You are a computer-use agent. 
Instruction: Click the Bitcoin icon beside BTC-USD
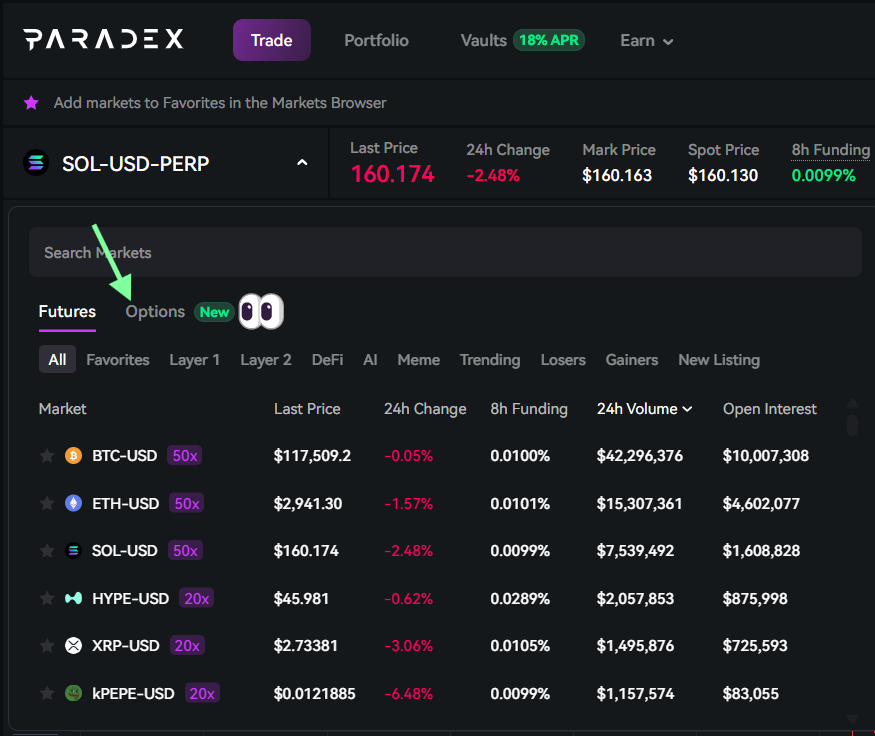74,455
